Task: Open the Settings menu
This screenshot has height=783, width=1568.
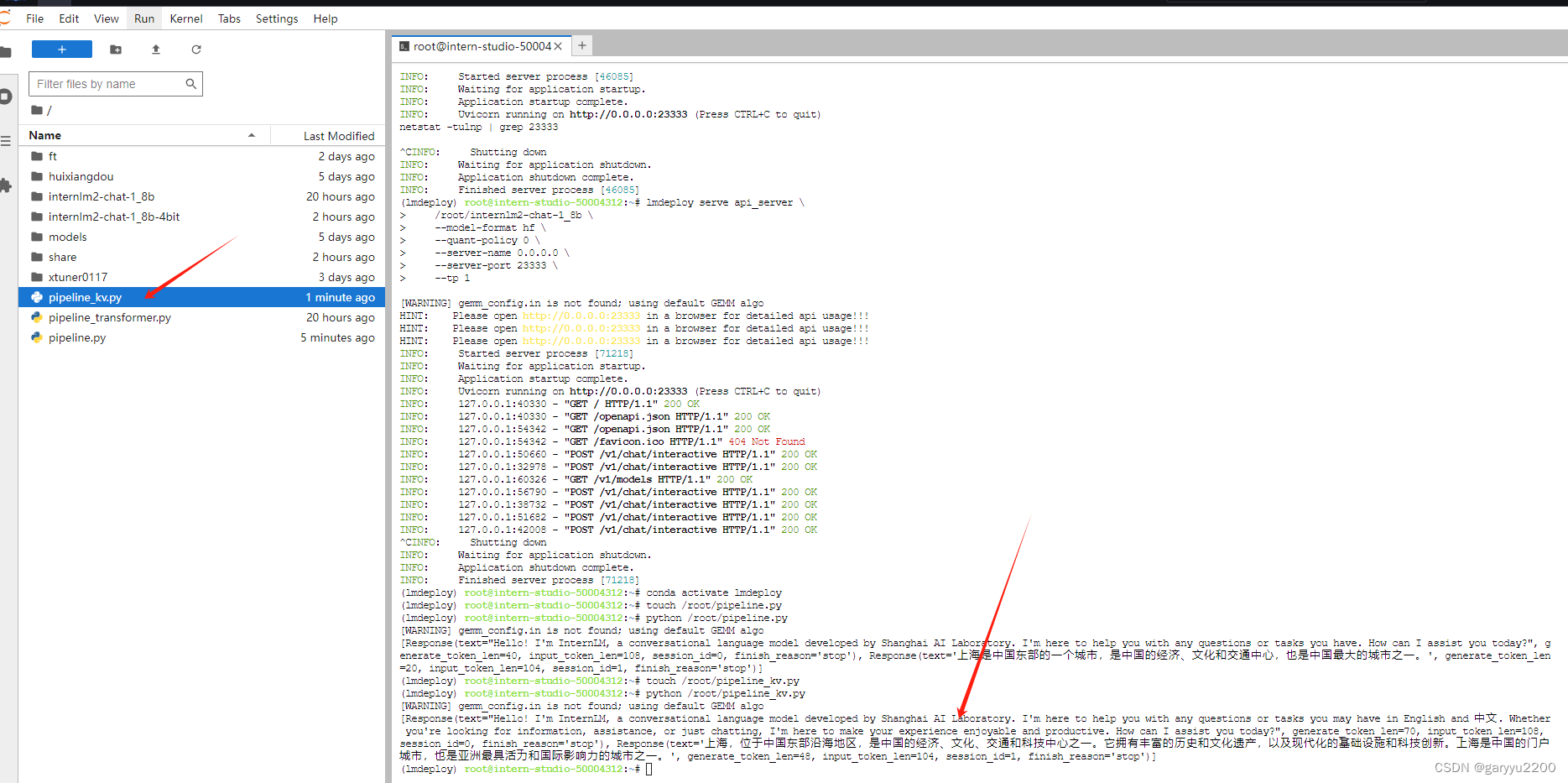Action: click(x=277, y=18)
